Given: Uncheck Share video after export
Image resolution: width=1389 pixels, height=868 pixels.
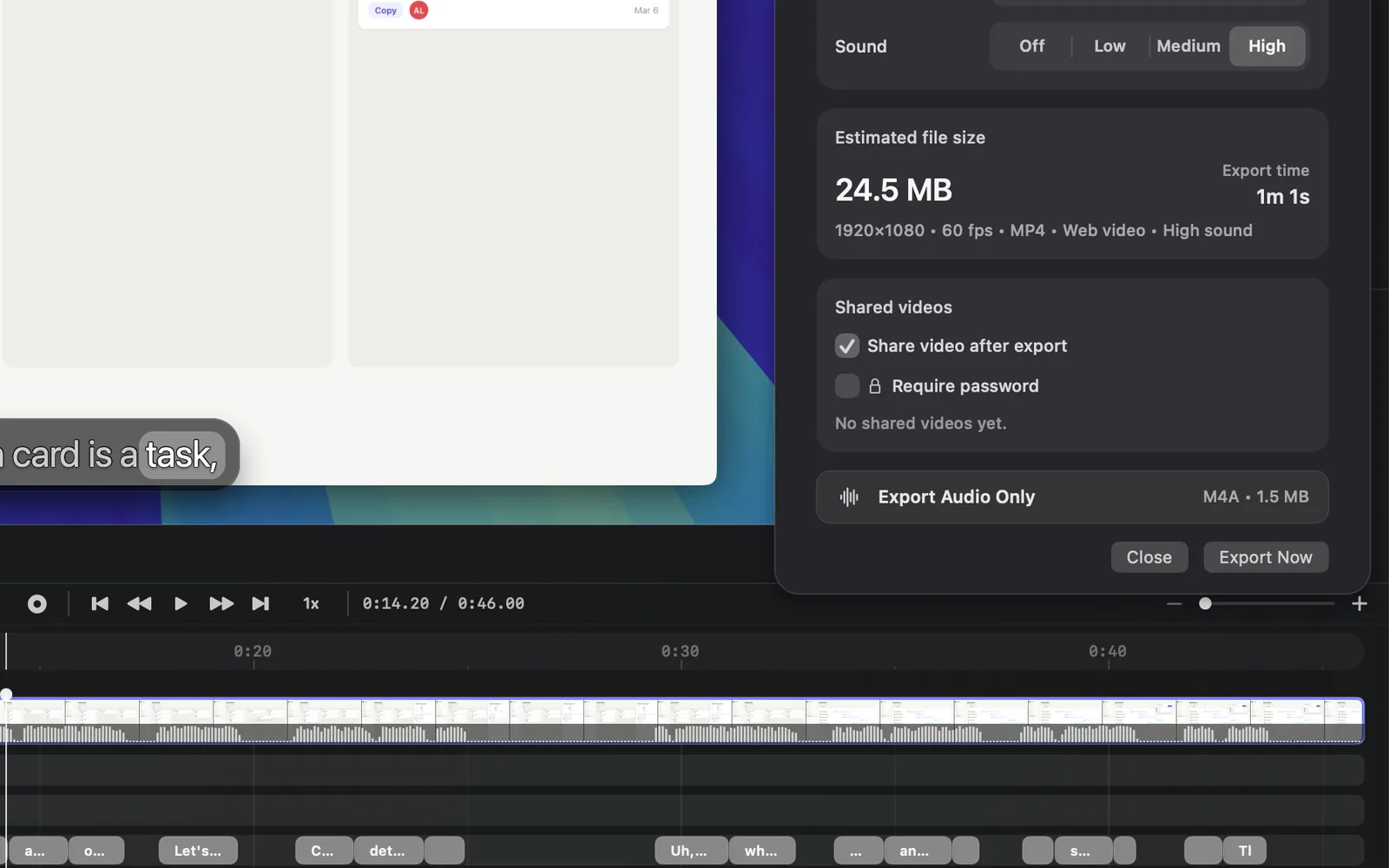Looking at the screenshot, I should click(x=846, y=345).
